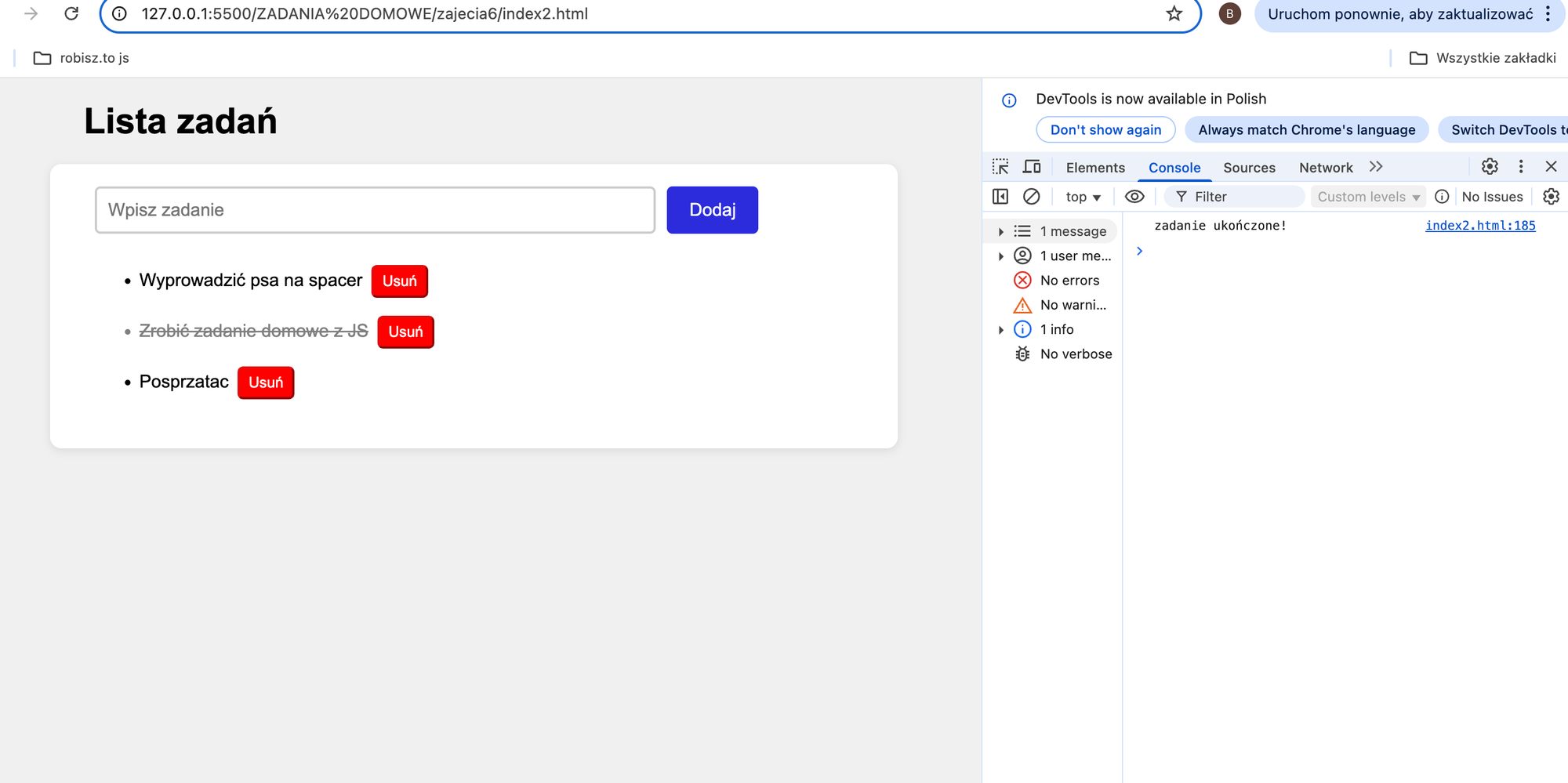Bookmark page with the star icon
1568x783 pixels.
click(x=1174, y=13)
